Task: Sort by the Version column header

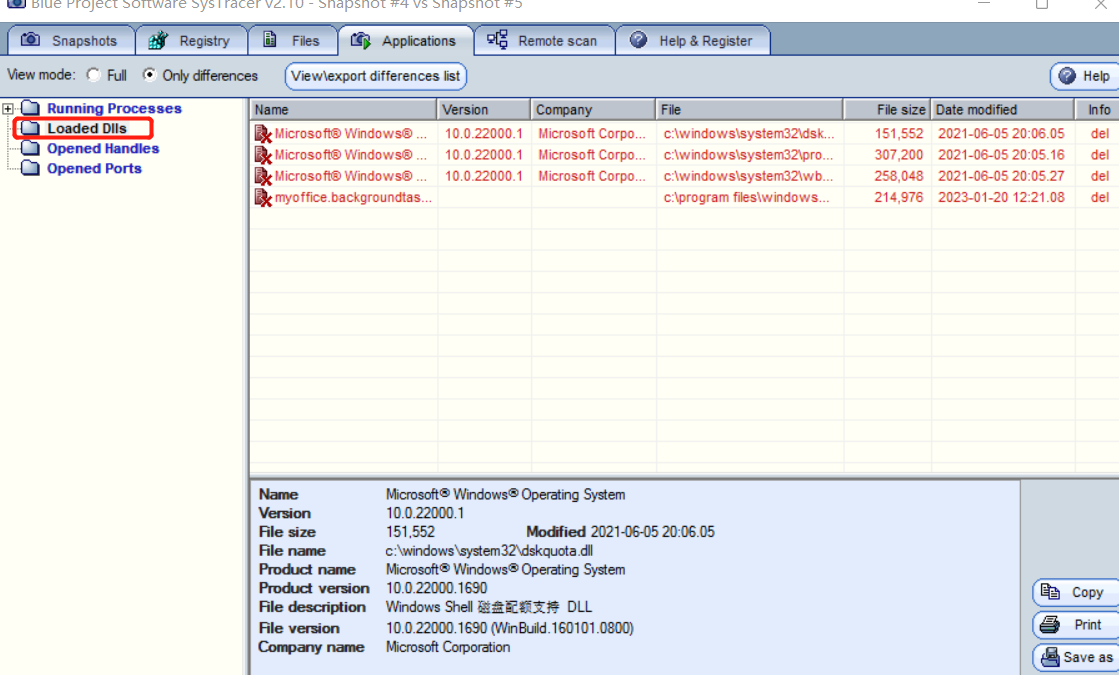Action: 483,109
